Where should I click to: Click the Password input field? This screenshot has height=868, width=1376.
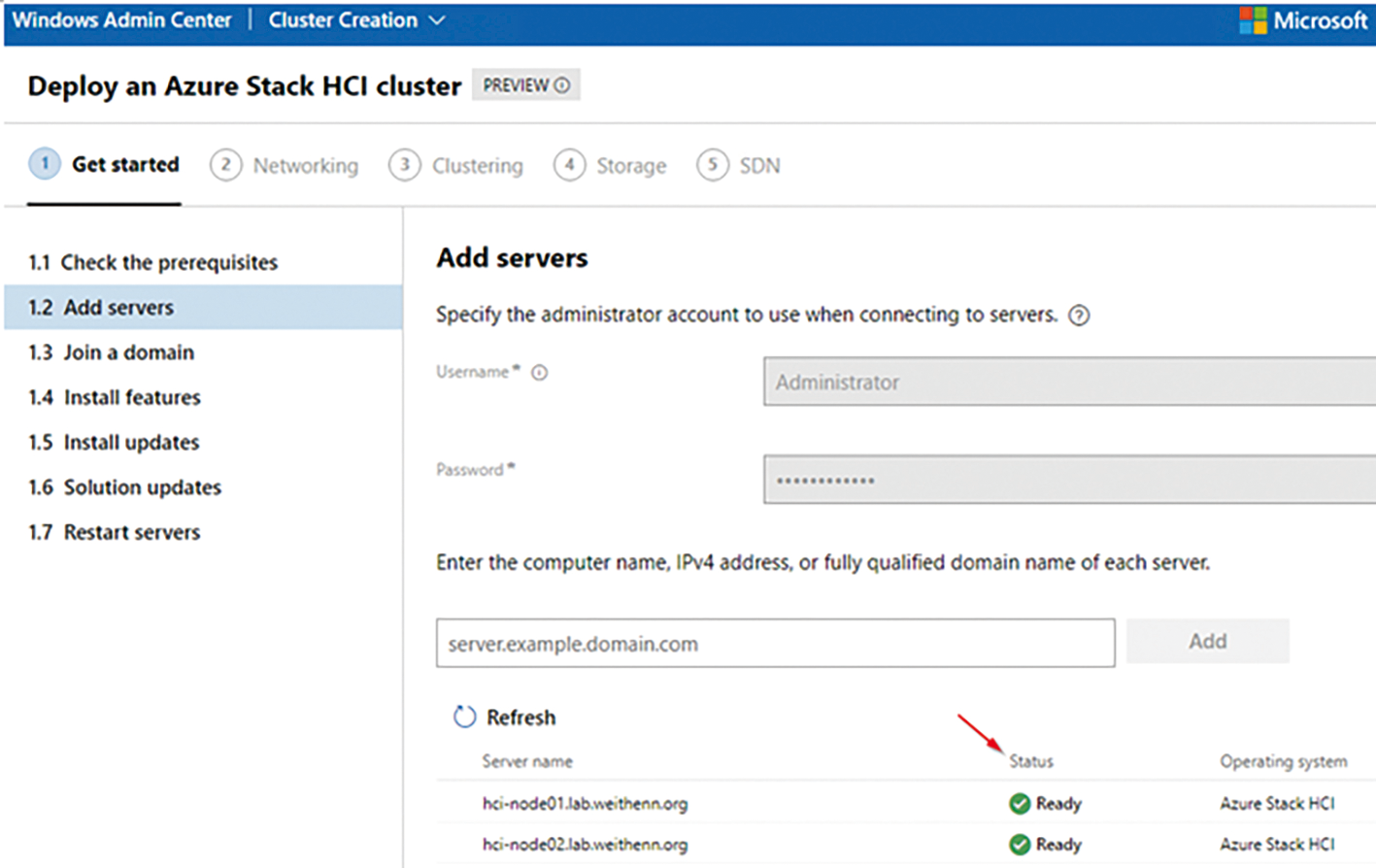tap(1069, 480)
